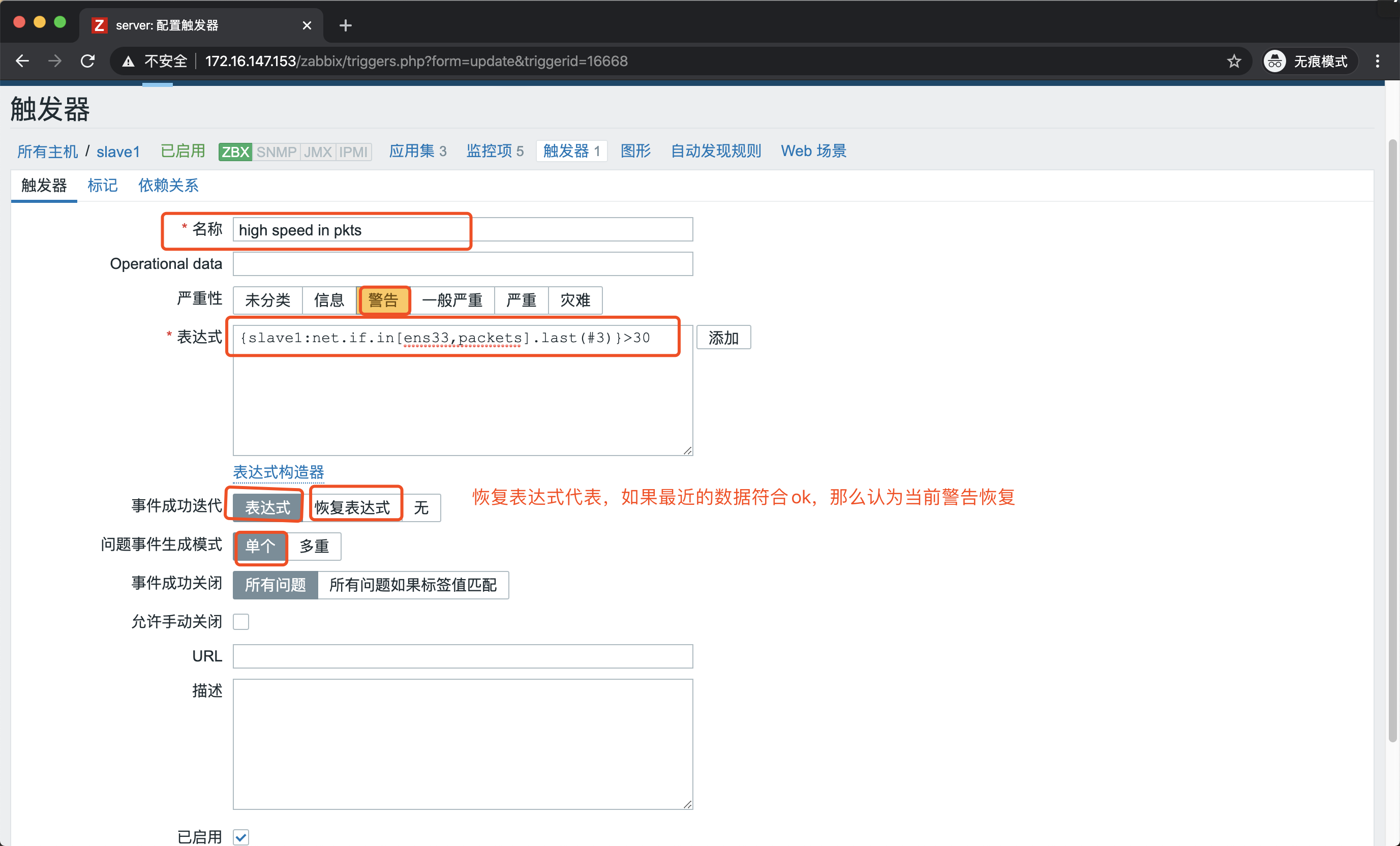The width and height of the screenshot is (1400, 846).
Task: Select severity 严重
Action: [x=521, y=300]
